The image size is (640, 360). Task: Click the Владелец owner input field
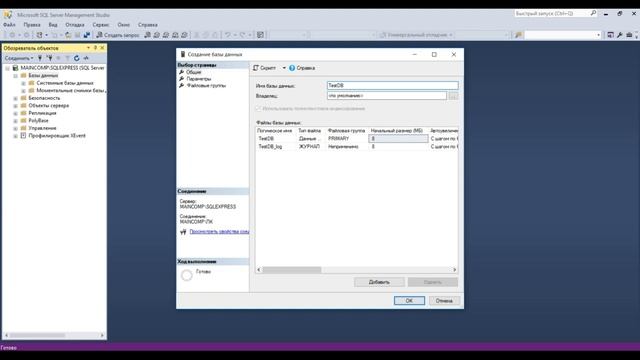pos(387,96)
